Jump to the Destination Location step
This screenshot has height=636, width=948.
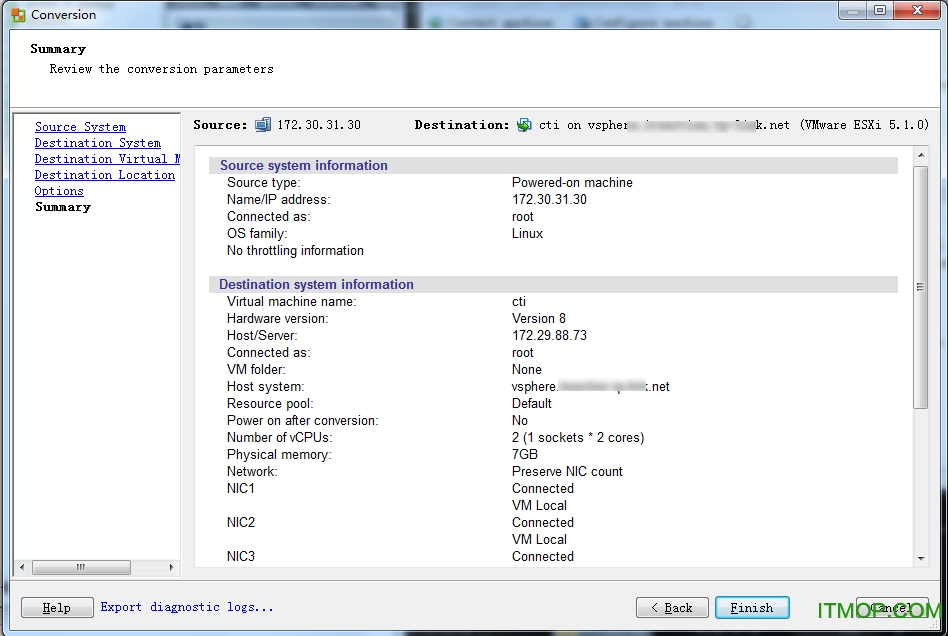(x=105, y=175)
